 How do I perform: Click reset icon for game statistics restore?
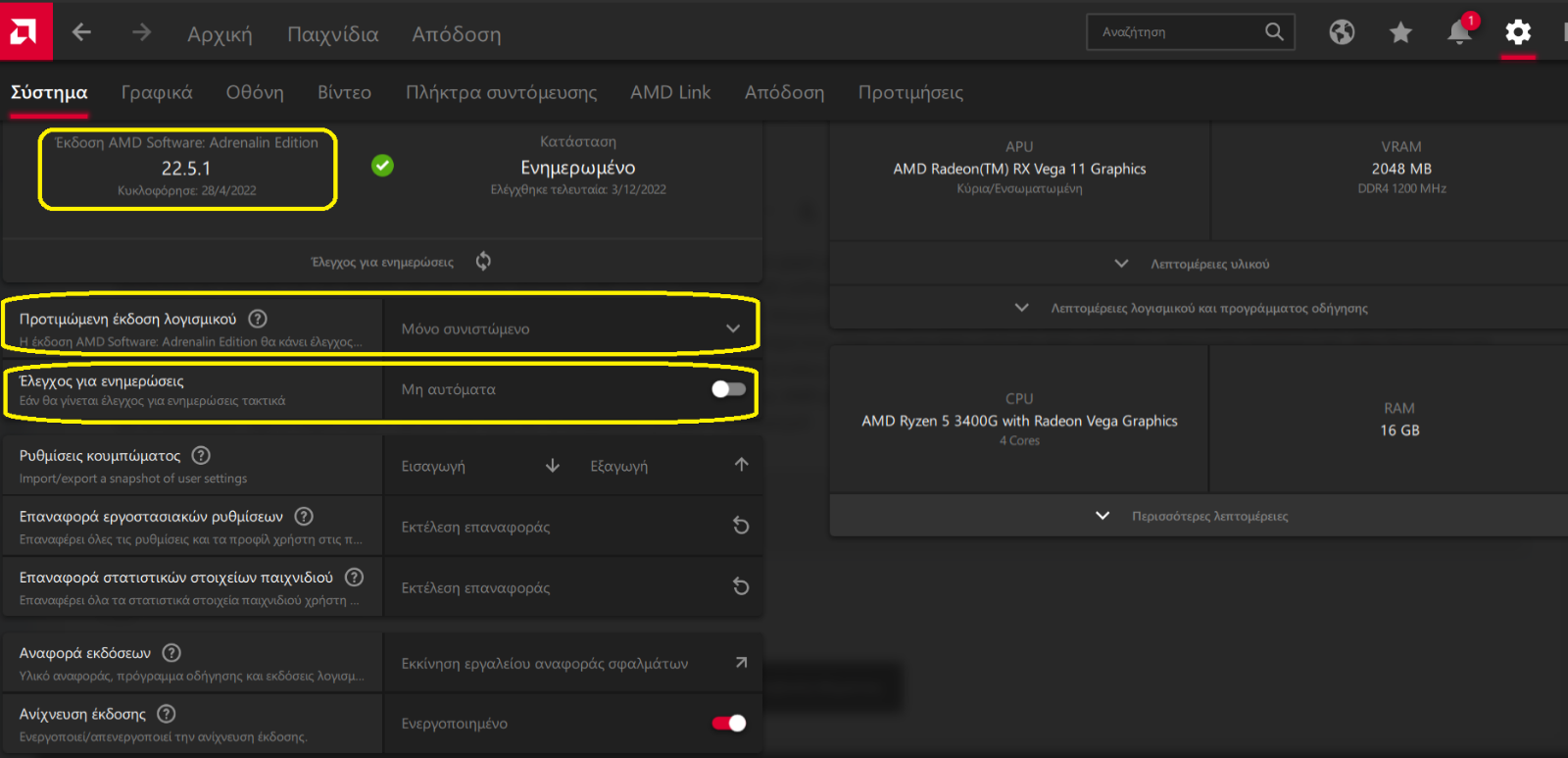coord(741,586)
